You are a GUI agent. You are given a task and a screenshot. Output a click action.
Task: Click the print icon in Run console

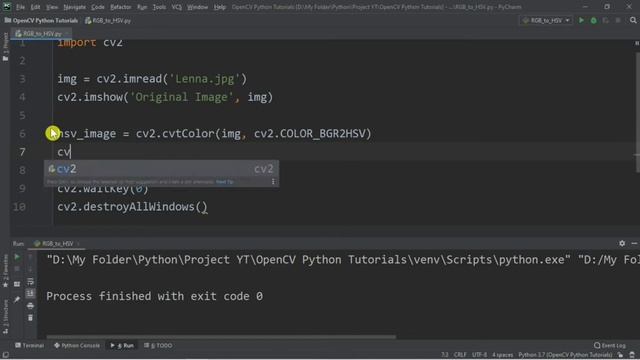tap(30, 305)
